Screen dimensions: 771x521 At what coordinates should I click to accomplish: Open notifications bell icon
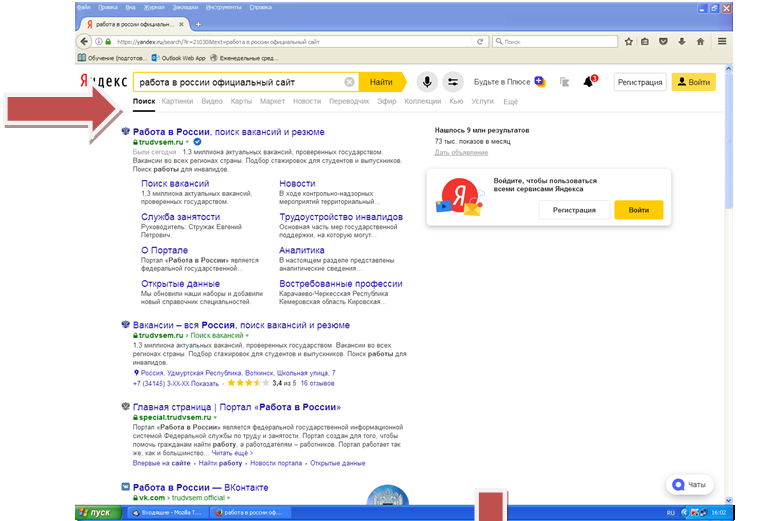coord(589,82)
